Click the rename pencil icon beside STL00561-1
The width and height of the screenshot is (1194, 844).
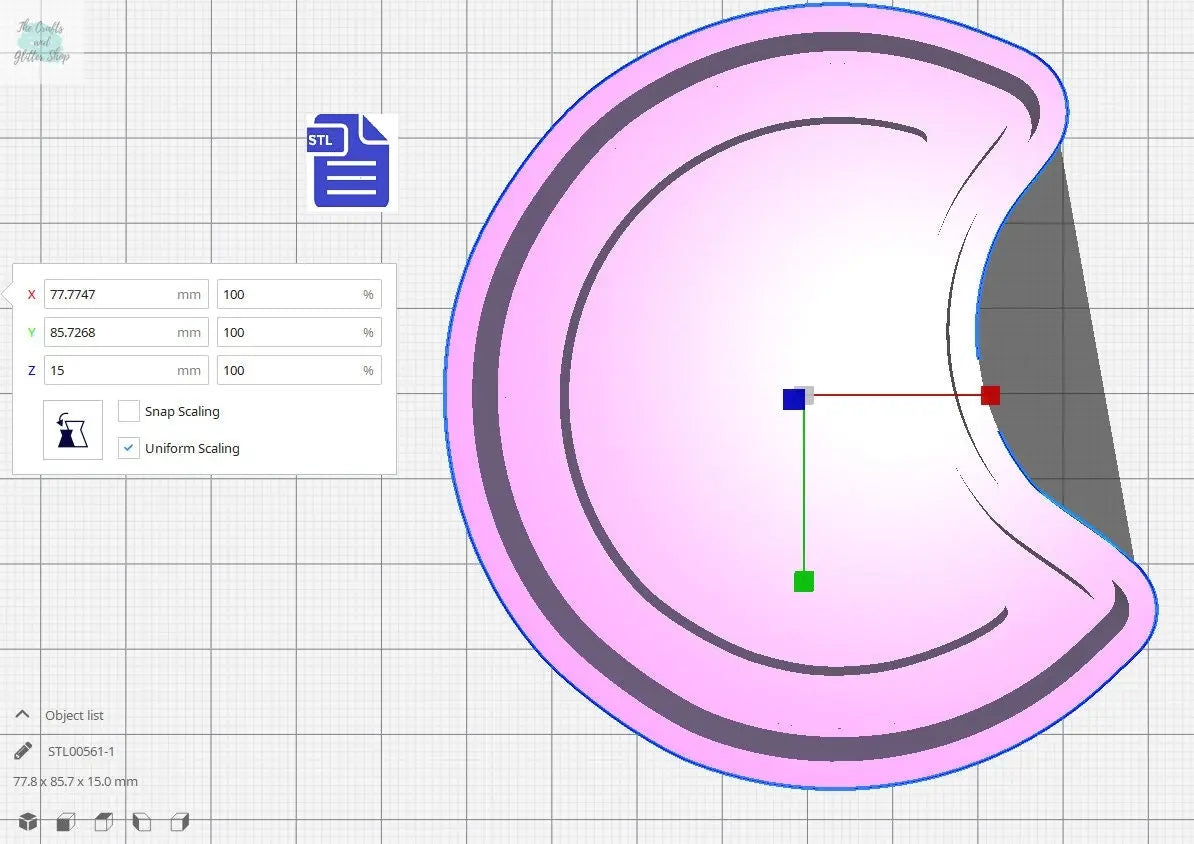point(22,750)
